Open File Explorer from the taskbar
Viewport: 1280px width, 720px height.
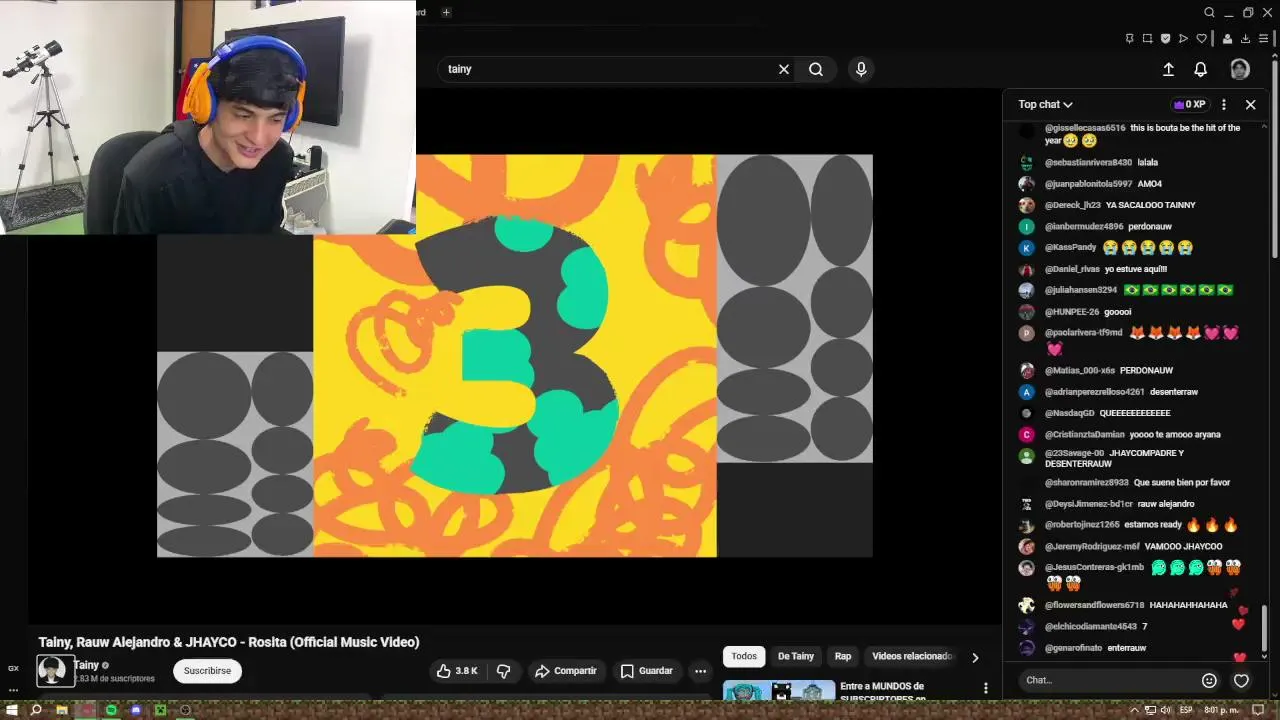[61, 710]
